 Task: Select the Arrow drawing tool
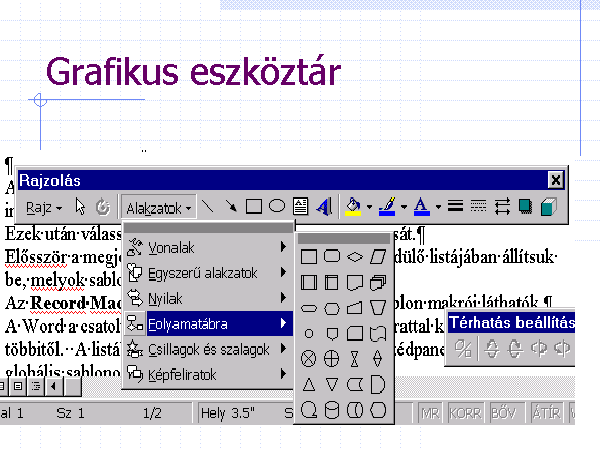pos(231,207)
